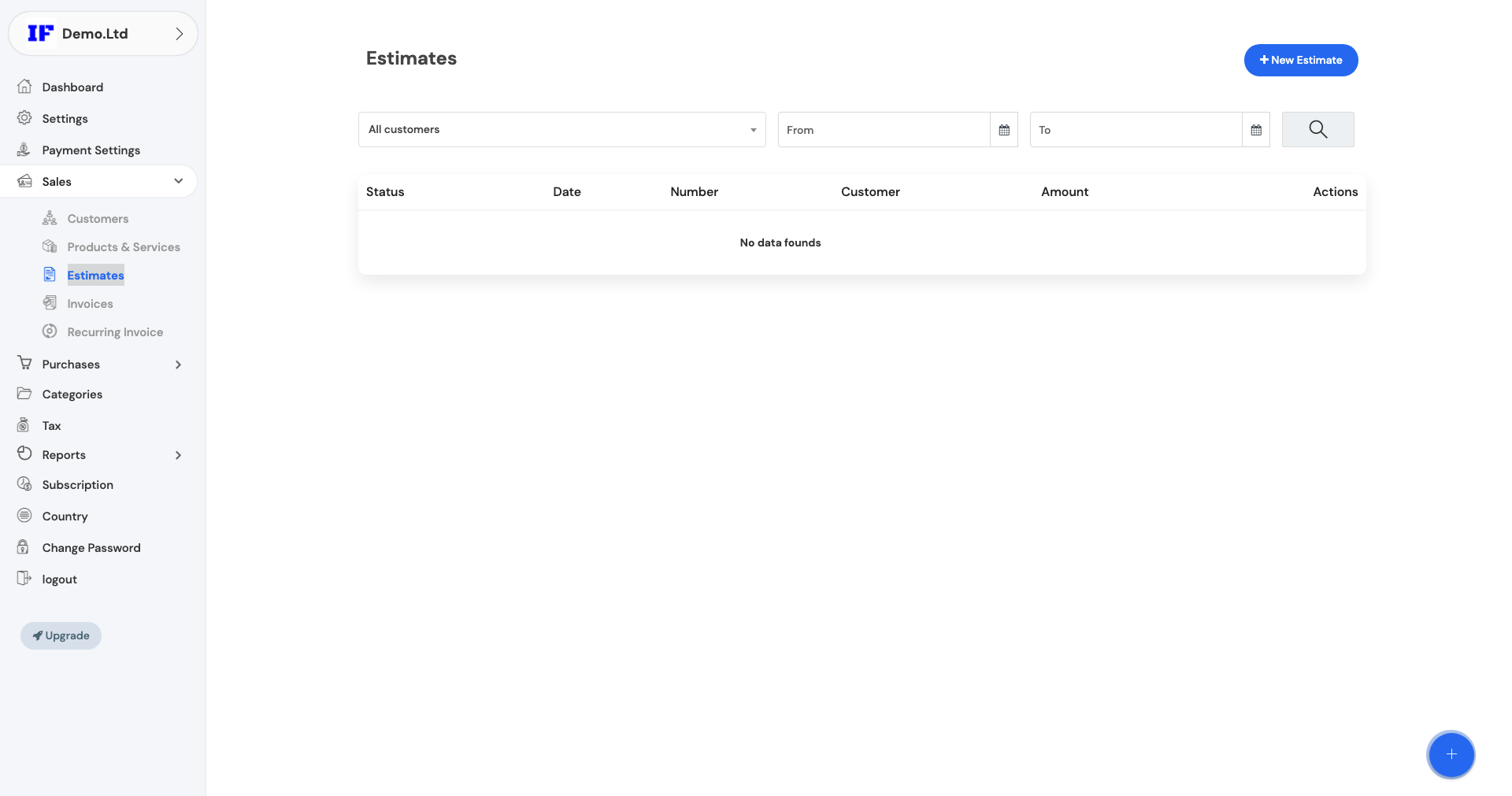The image size is (1512, 796).
Task: Expand the Reports section arrow
Action: (x=179, y=455)
